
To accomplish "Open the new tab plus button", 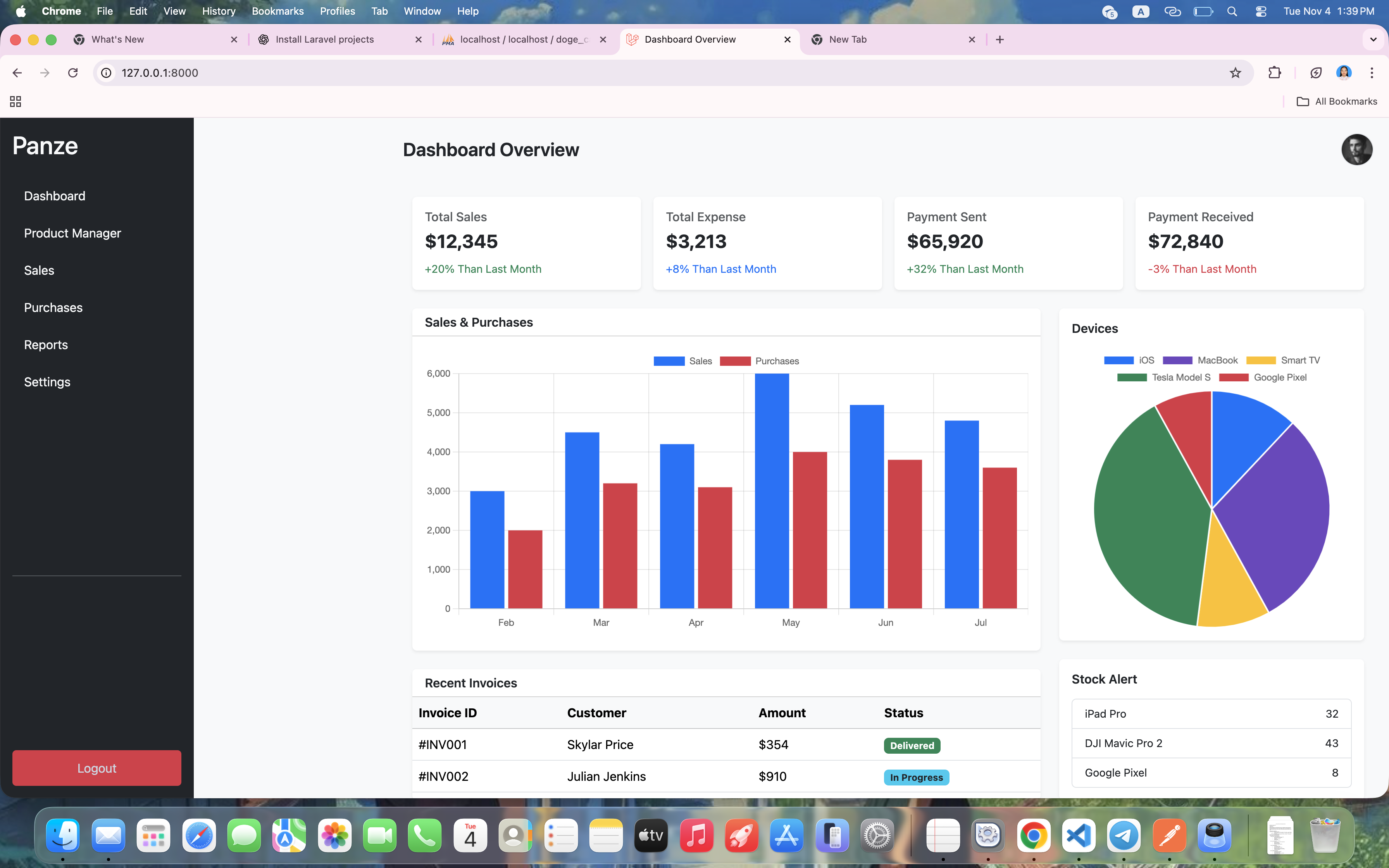I will [1000, 40].
